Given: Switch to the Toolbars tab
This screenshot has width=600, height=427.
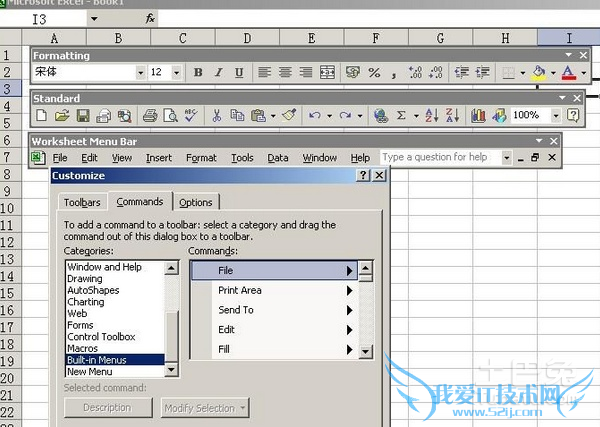Looking at the screenshot, I should tap(82, 202).
